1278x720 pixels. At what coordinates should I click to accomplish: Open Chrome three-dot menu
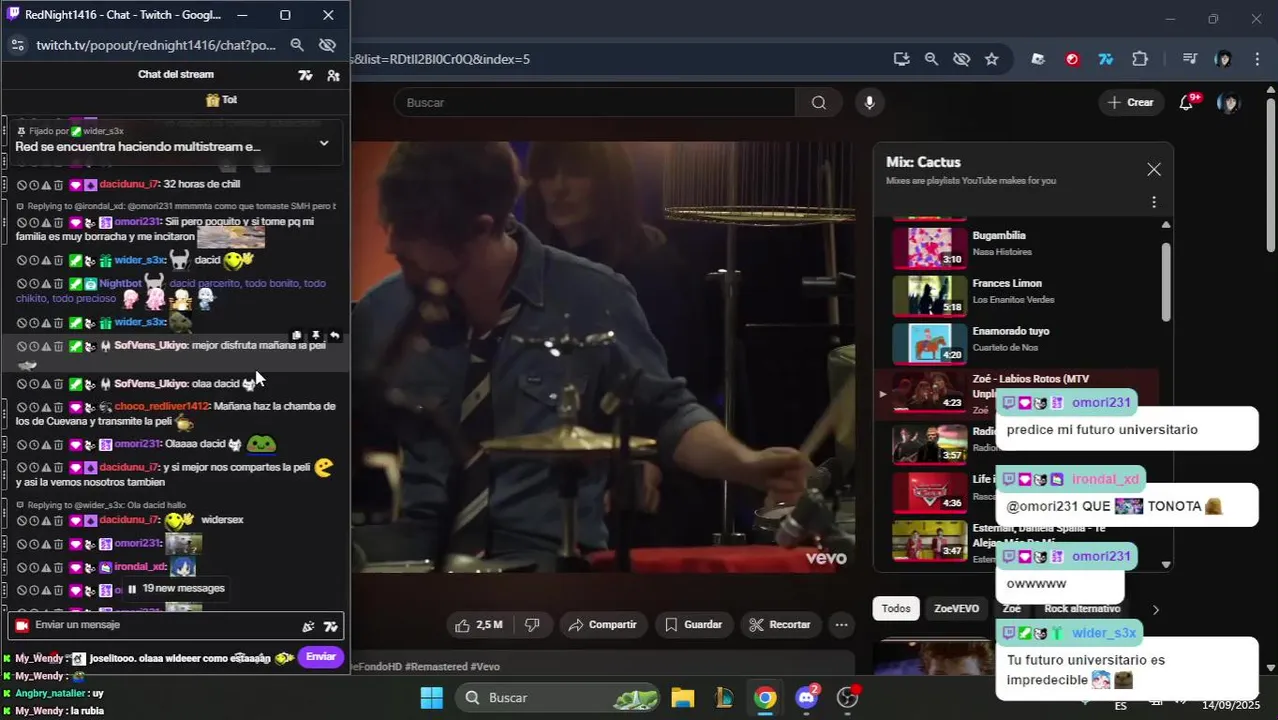pos(1257,59)
